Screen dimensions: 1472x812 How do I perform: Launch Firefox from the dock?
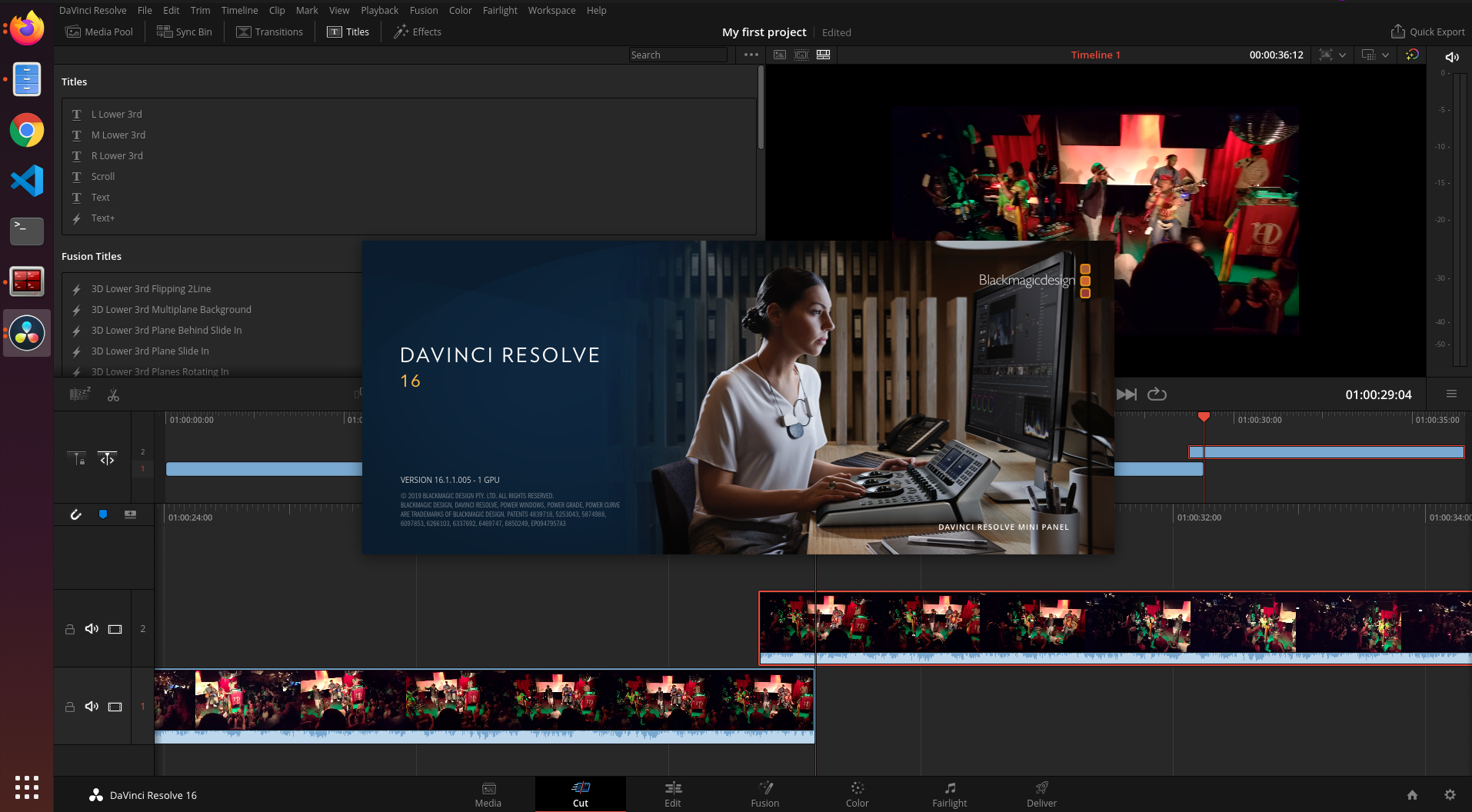[27, 28]
